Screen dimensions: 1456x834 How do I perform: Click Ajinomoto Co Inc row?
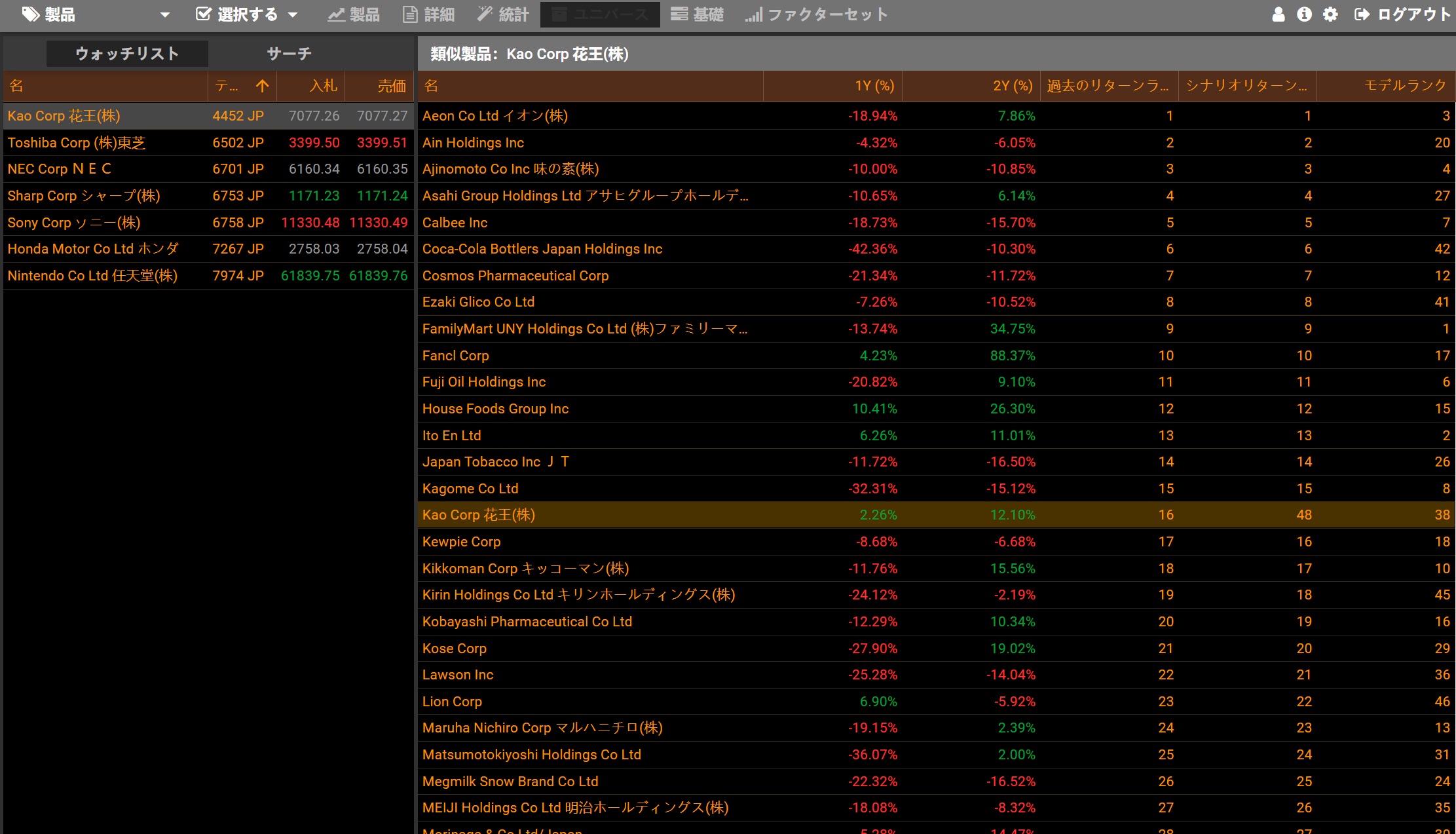pos(936,169)
